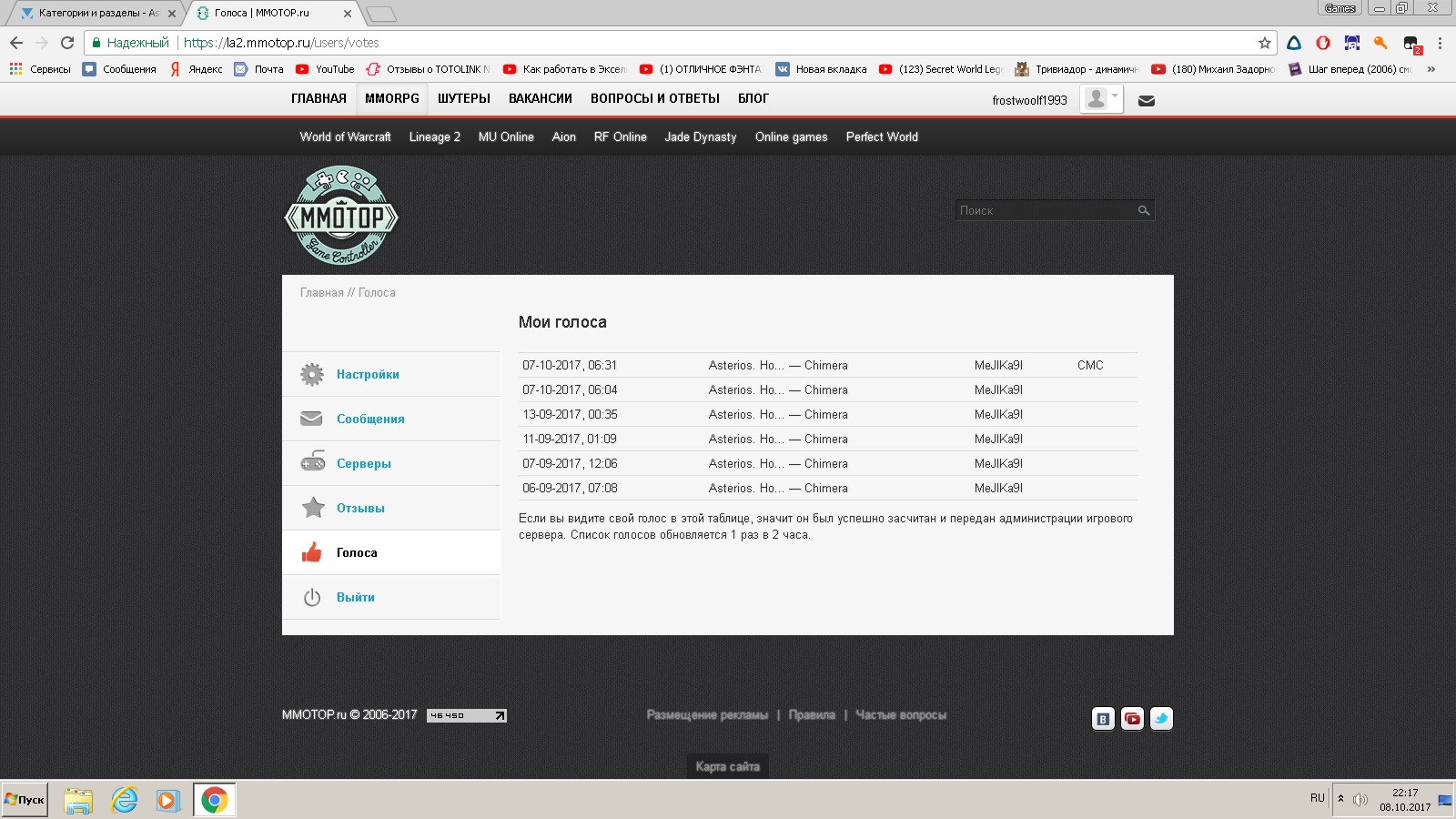Screen dimensions: 1456x819
Task: Open Online games category
Action: point(792,136)
